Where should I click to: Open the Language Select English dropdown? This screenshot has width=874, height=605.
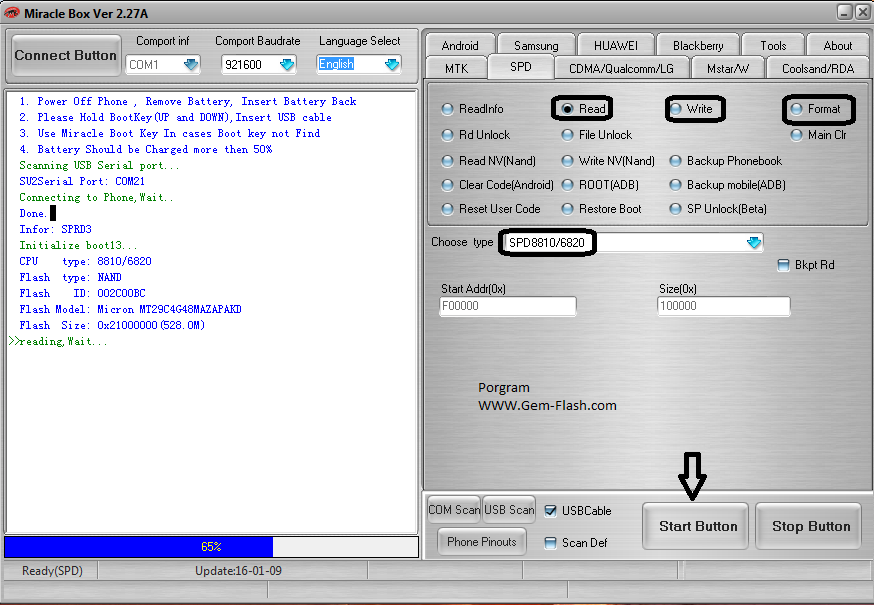(x=392, y=65)
